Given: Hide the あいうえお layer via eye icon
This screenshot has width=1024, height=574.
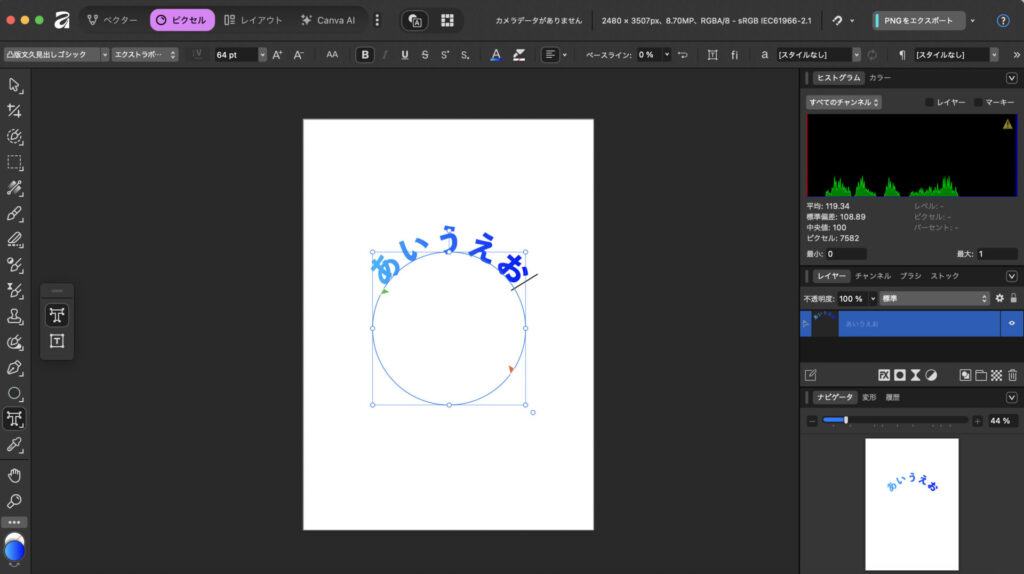Looking at the screenshot, I should pyautogui.click(x=1011, y=323).
